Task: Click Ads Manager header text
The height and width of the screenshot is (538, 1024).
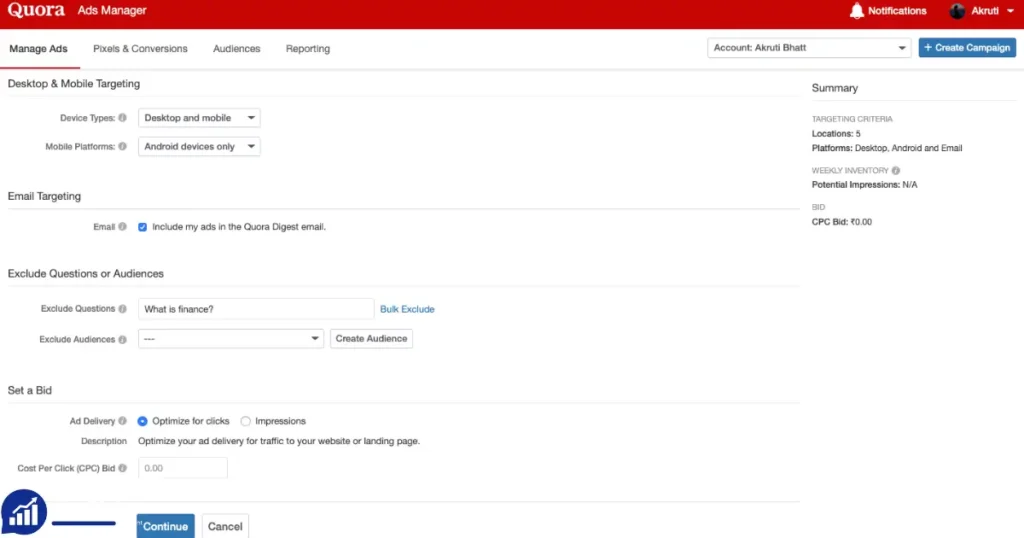Action: pos(112,10)
